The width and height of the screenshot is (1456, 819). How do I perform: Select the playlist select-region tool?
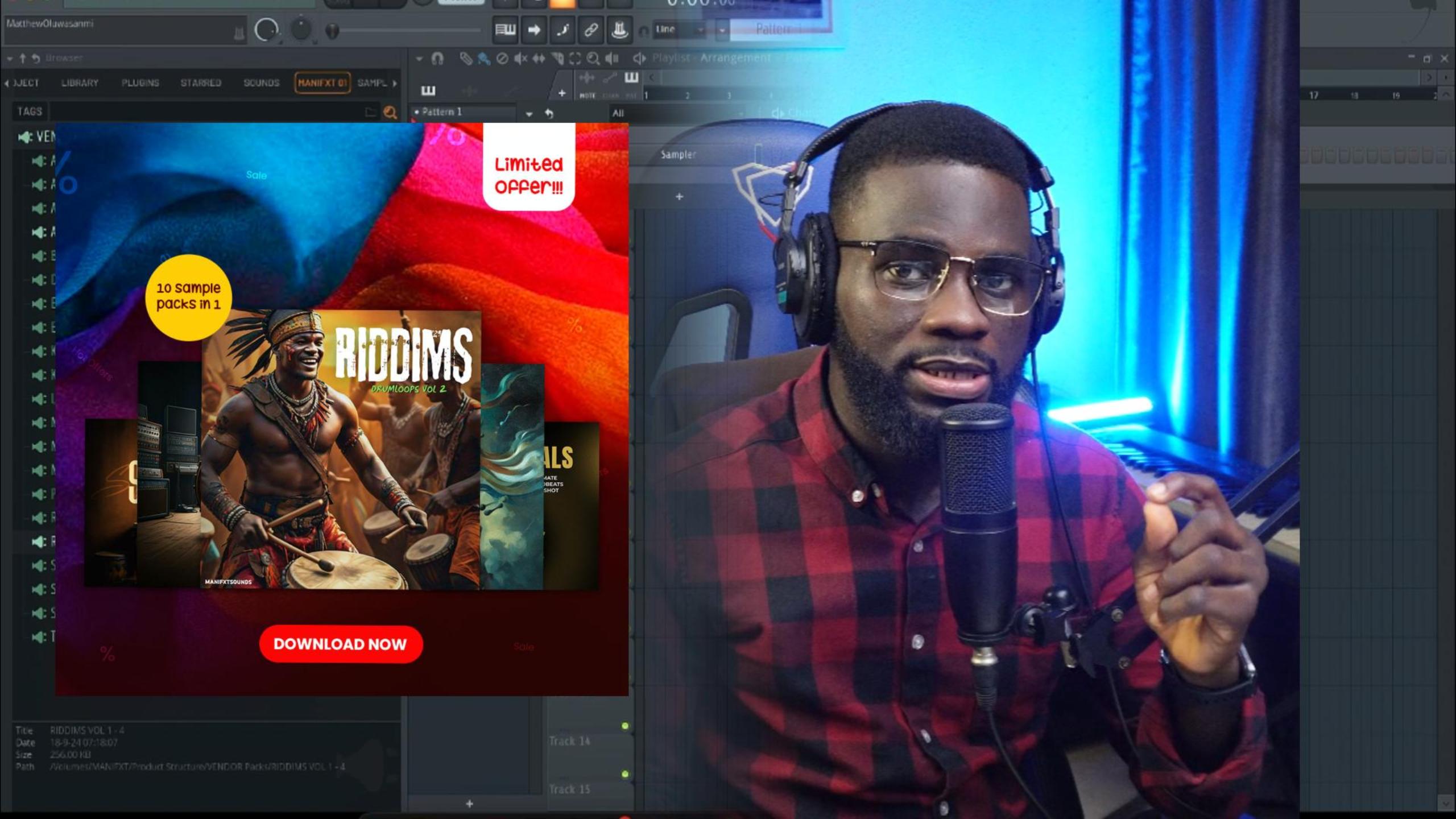(x=575, y=58)
